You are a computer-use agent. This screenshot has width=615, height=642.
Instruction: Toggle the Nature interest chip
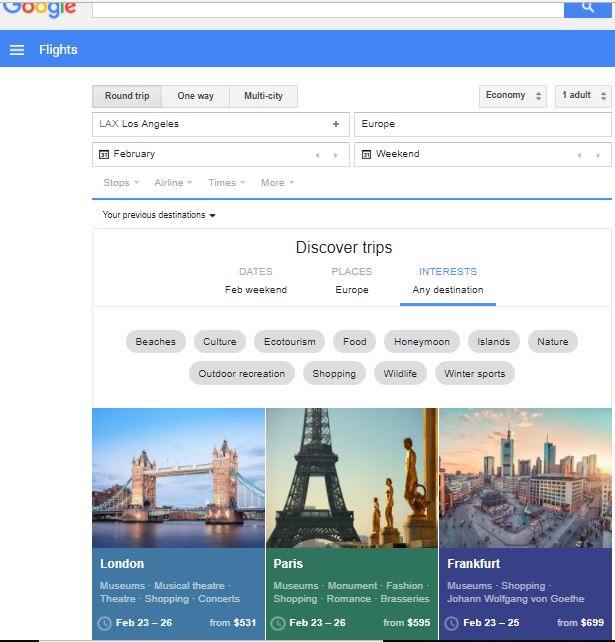(x=553, y=341)
